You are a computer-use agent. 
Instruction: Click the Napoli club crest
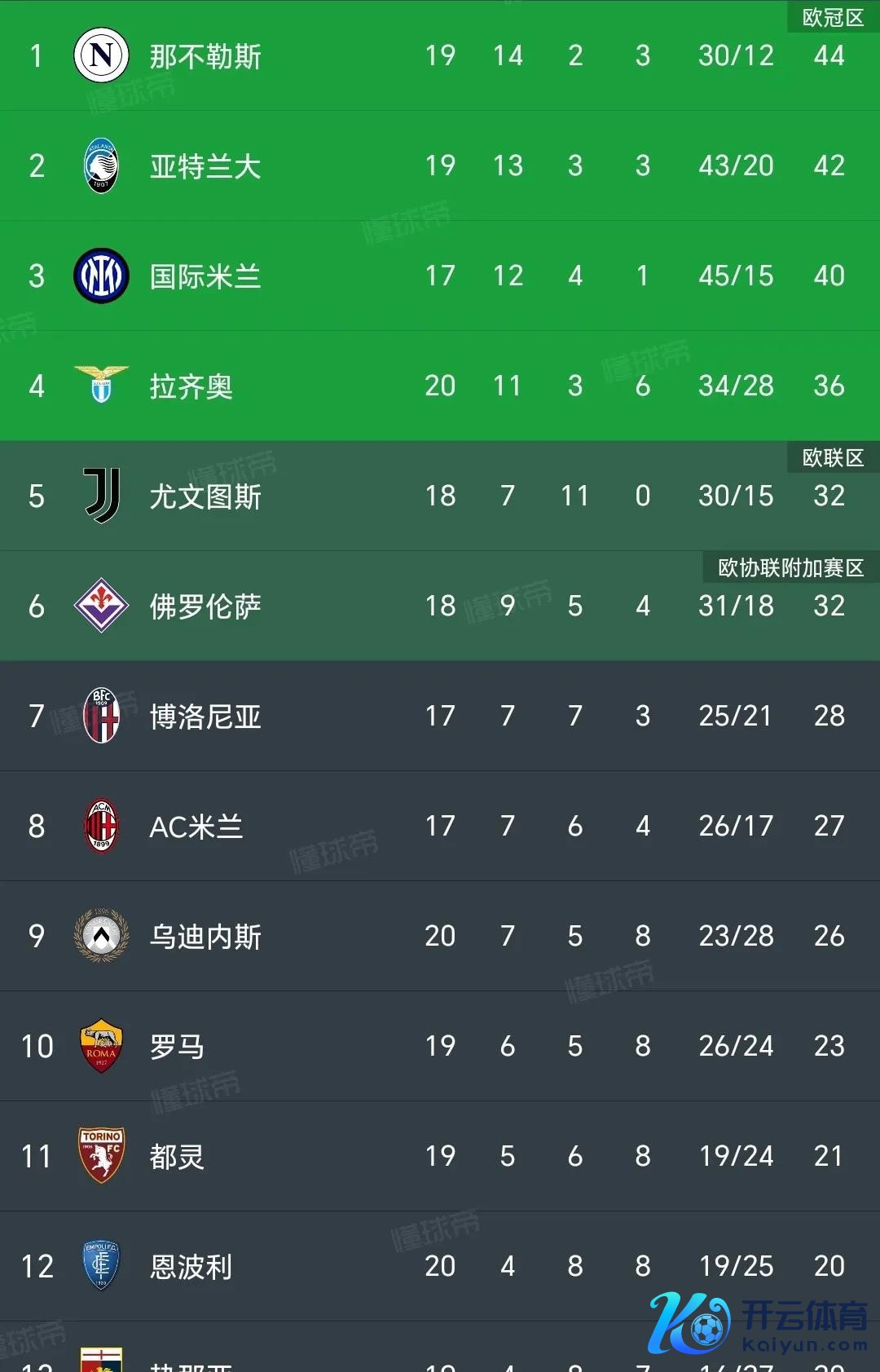pyautogui.click(x=101, y=55)
